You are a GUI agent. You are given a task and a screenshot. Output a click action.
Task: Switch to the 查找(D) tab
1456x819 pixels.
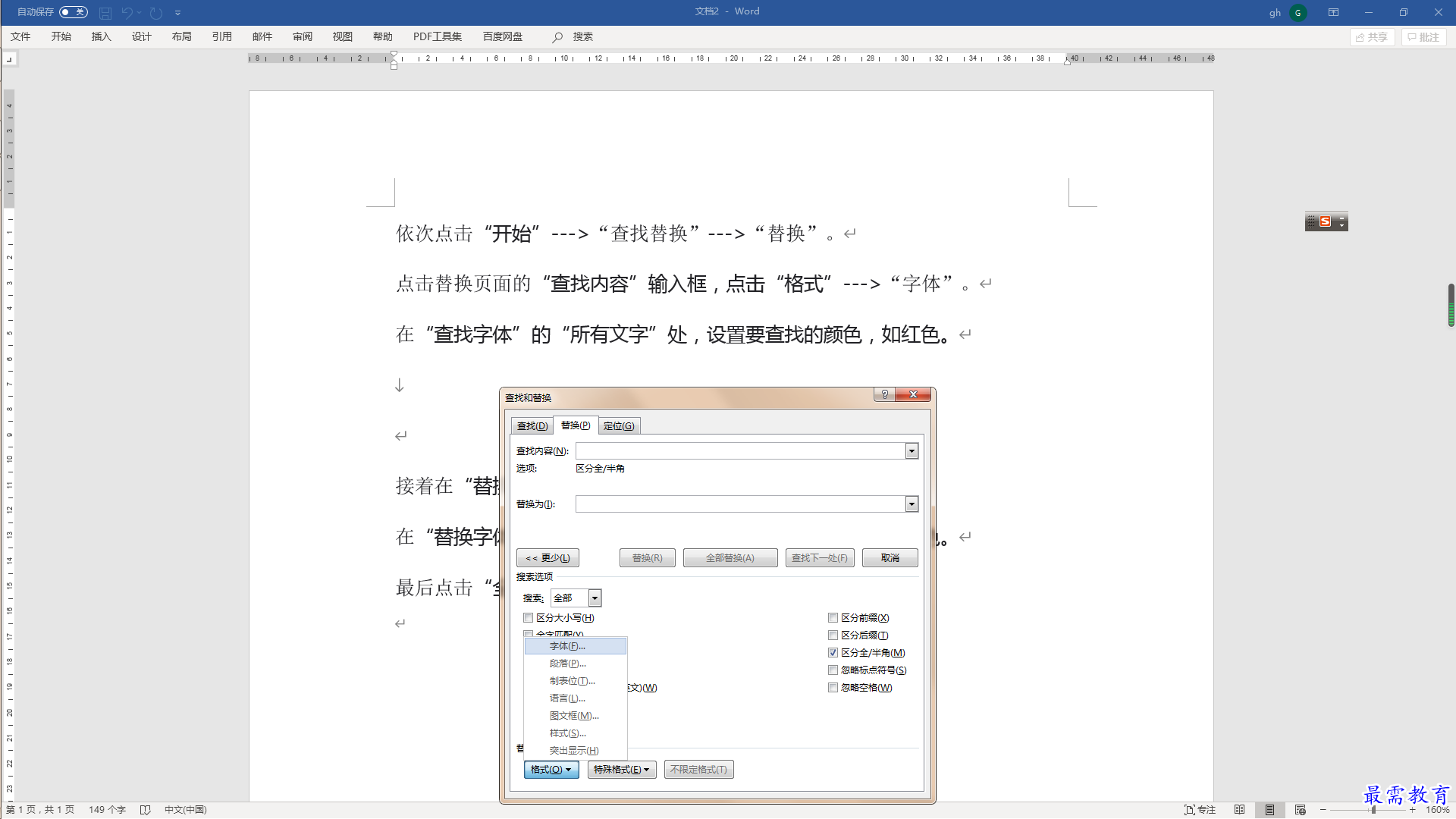pos(532,426)
